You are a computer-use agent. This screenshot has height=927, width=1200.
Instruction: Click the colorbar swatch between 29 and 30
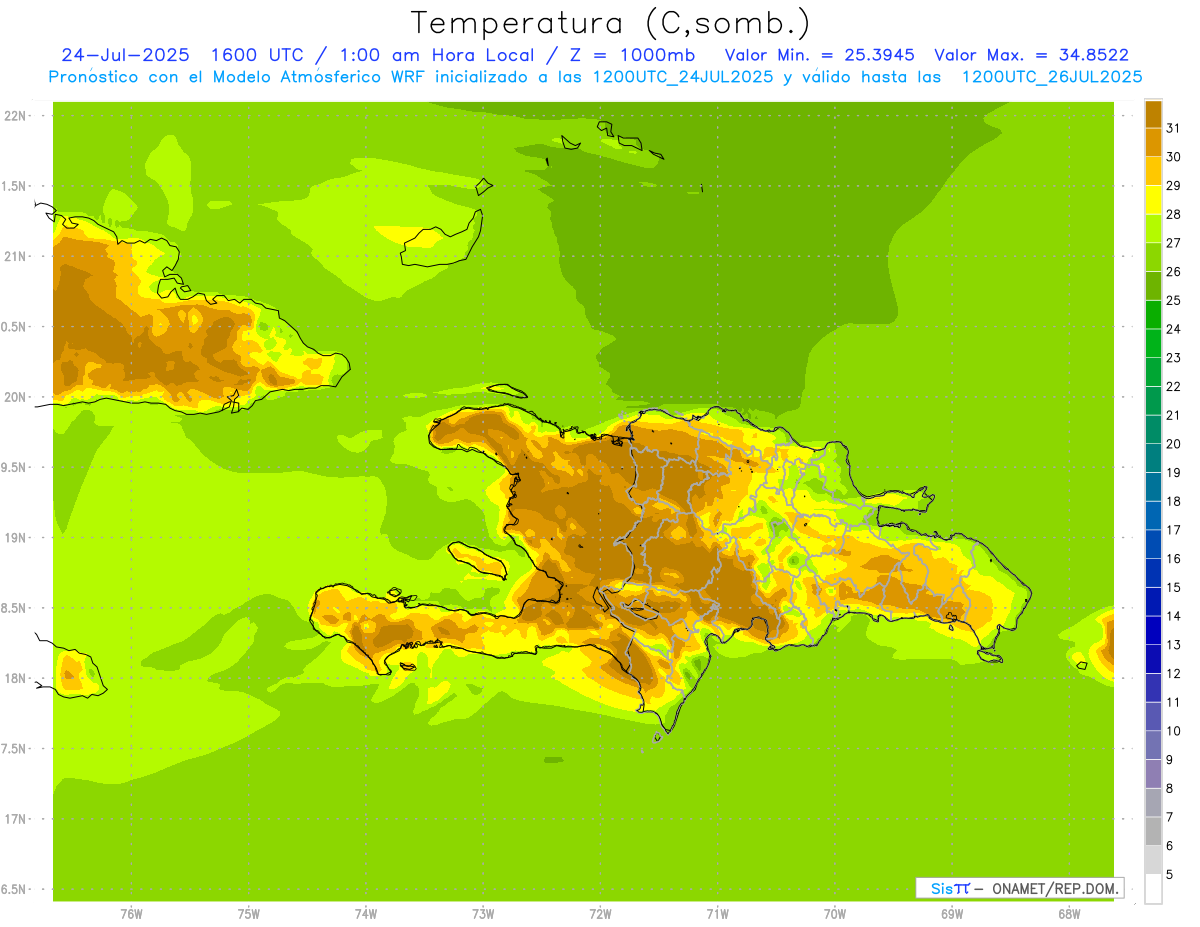[1153, 171]
